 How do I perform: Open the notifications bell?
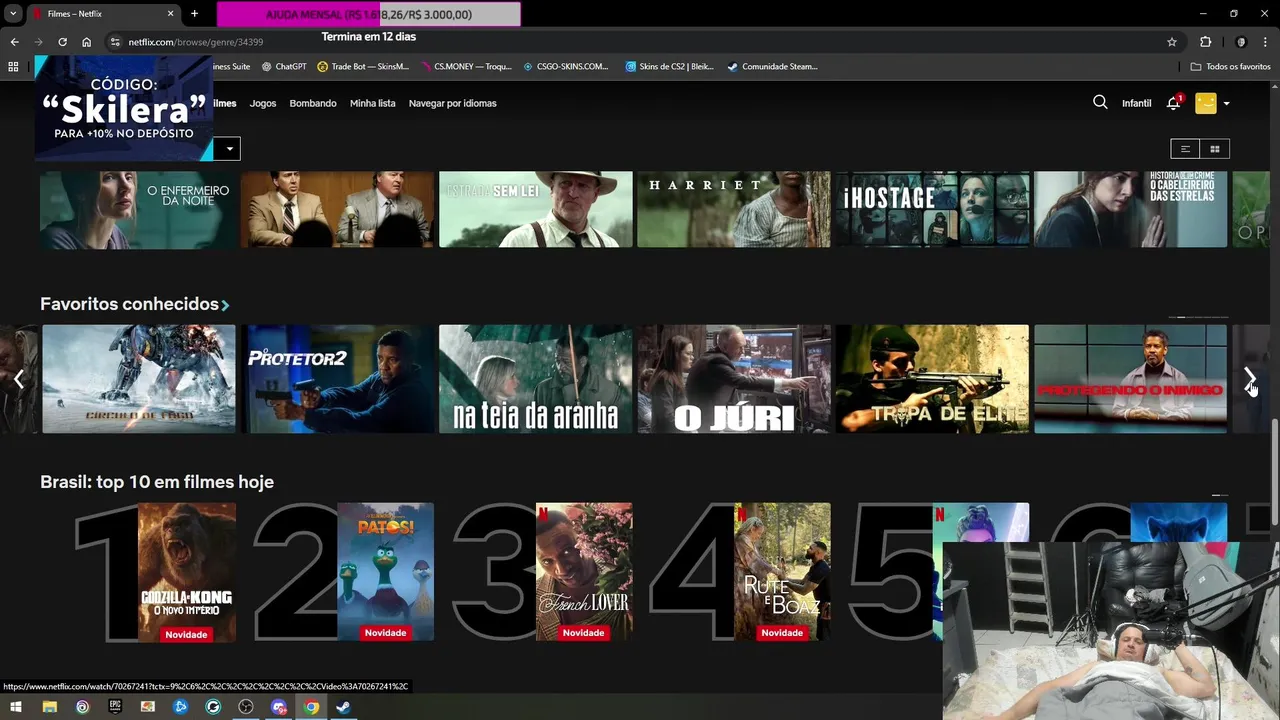click(1174, 103)
